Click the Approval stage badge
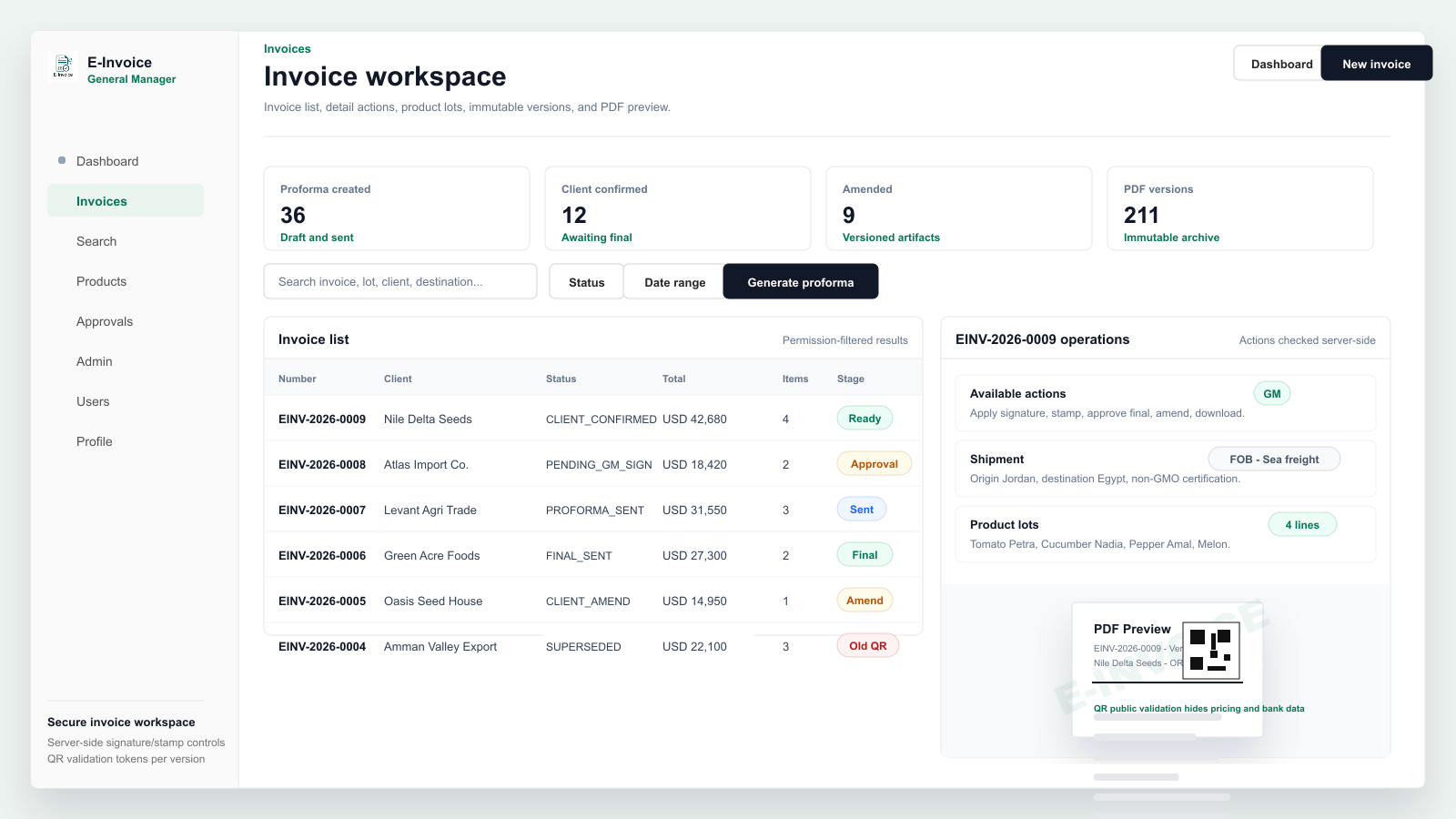The image size is (1456, 819). (875, 464)
